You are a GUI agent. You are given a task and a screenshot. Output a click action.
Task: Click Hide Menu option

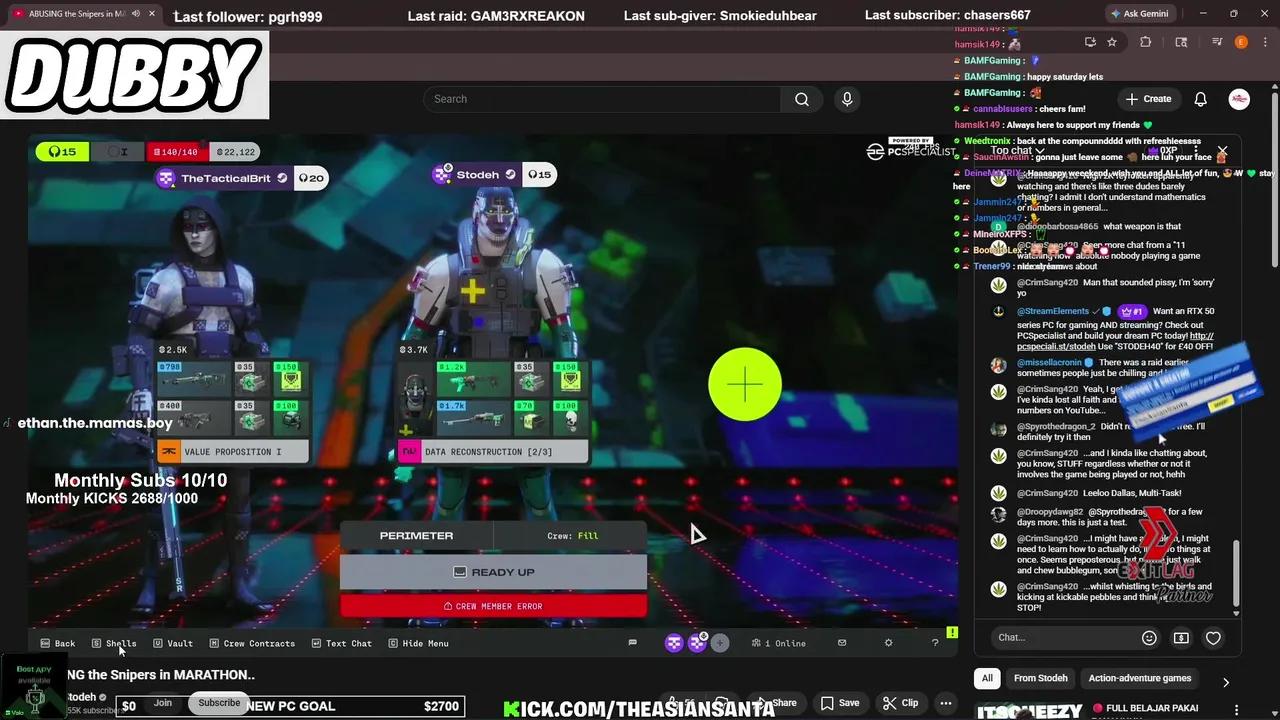(x=418, y=643)
